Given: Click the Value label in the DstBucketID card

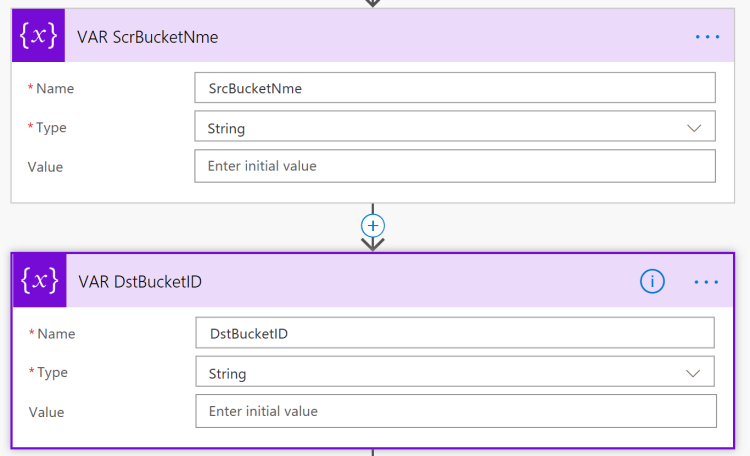Looking at the screenshot, I should pos(46,412).
